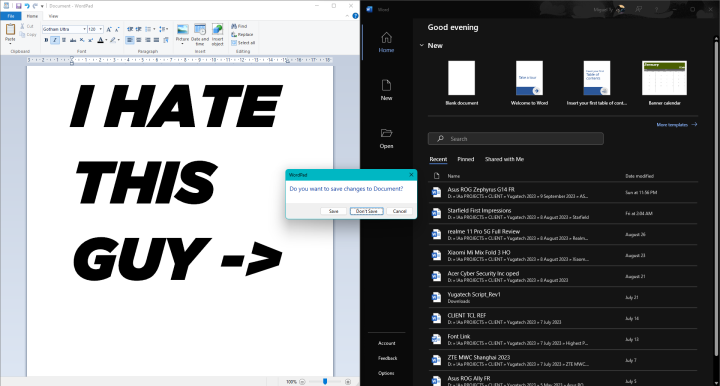Screen dimensions: 720x386
Task: Redo using WordPad quick access arrow
Action: [35, 6]
